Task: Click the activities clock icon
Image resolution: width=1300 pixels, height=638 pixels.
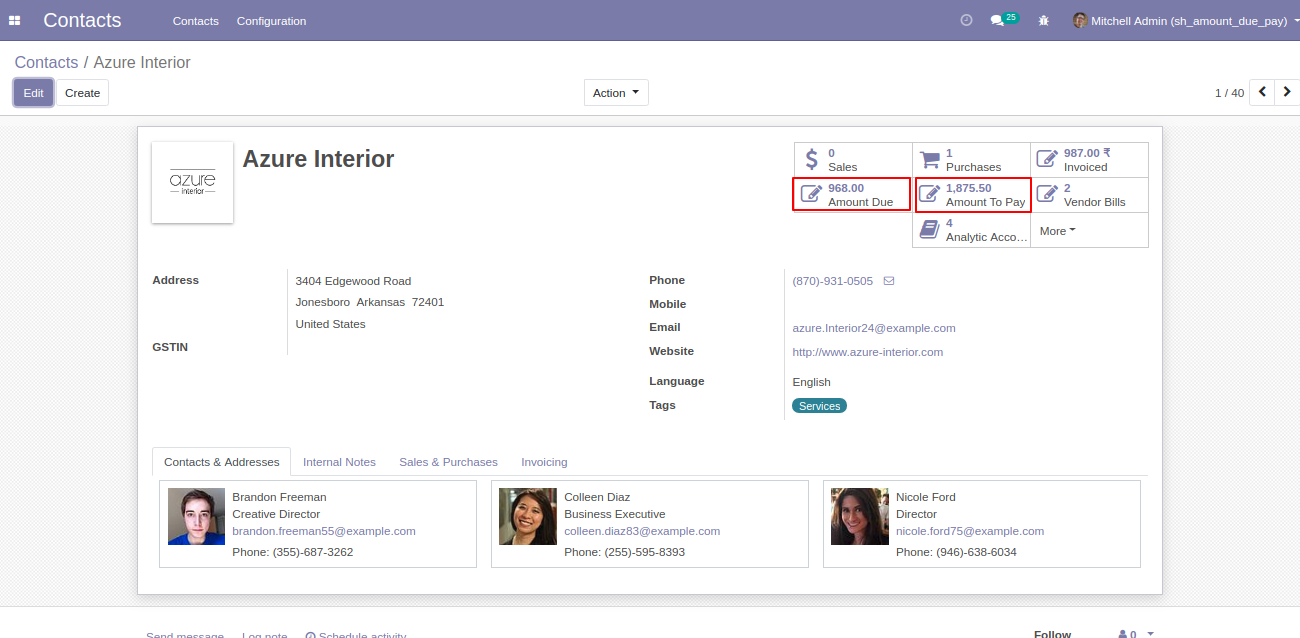Action: (x=966, y=20)
